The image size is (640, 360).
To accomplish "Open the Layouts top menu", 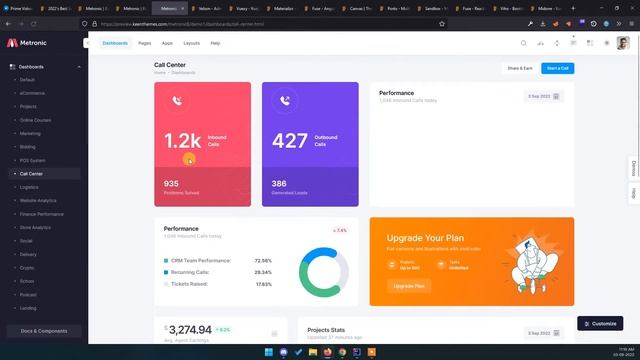I will pos(191,43).
